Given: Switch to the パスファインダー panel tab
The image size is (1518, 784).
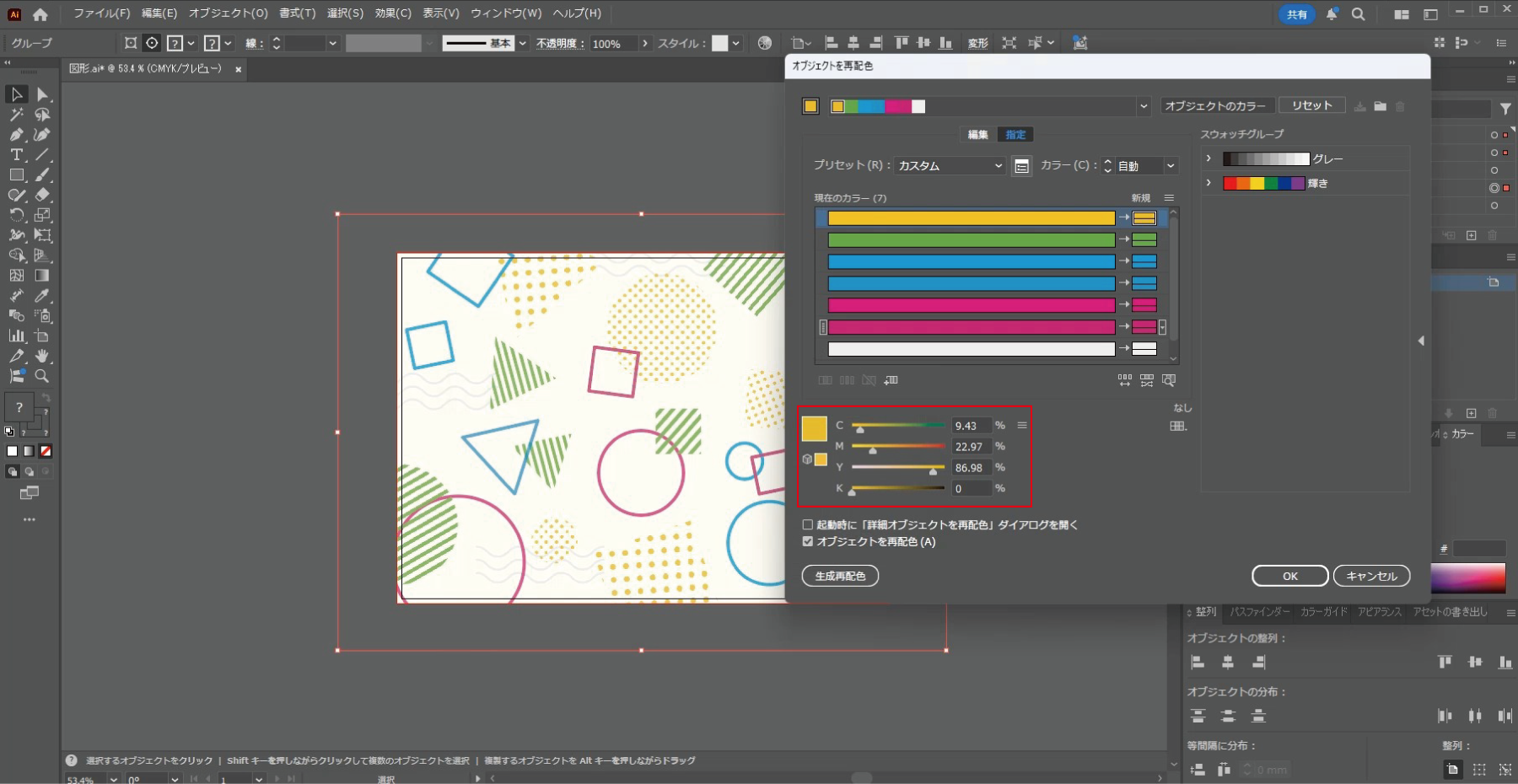Looking at the screenshot, I should click(1260, 612).
